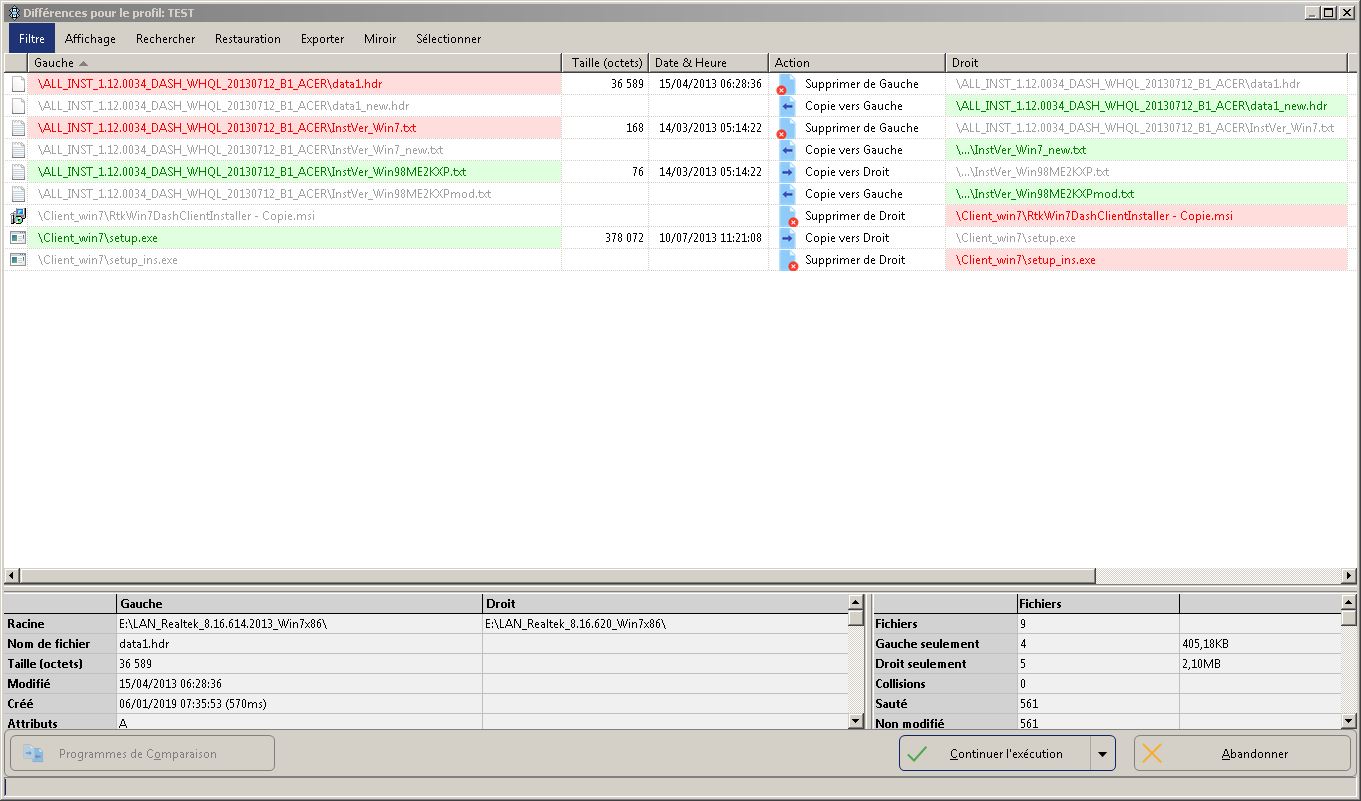The height and width of the screenshot is (801, 1361).
Task: Click down arrow of details panel scrollbar
Action: pos(855,721)
